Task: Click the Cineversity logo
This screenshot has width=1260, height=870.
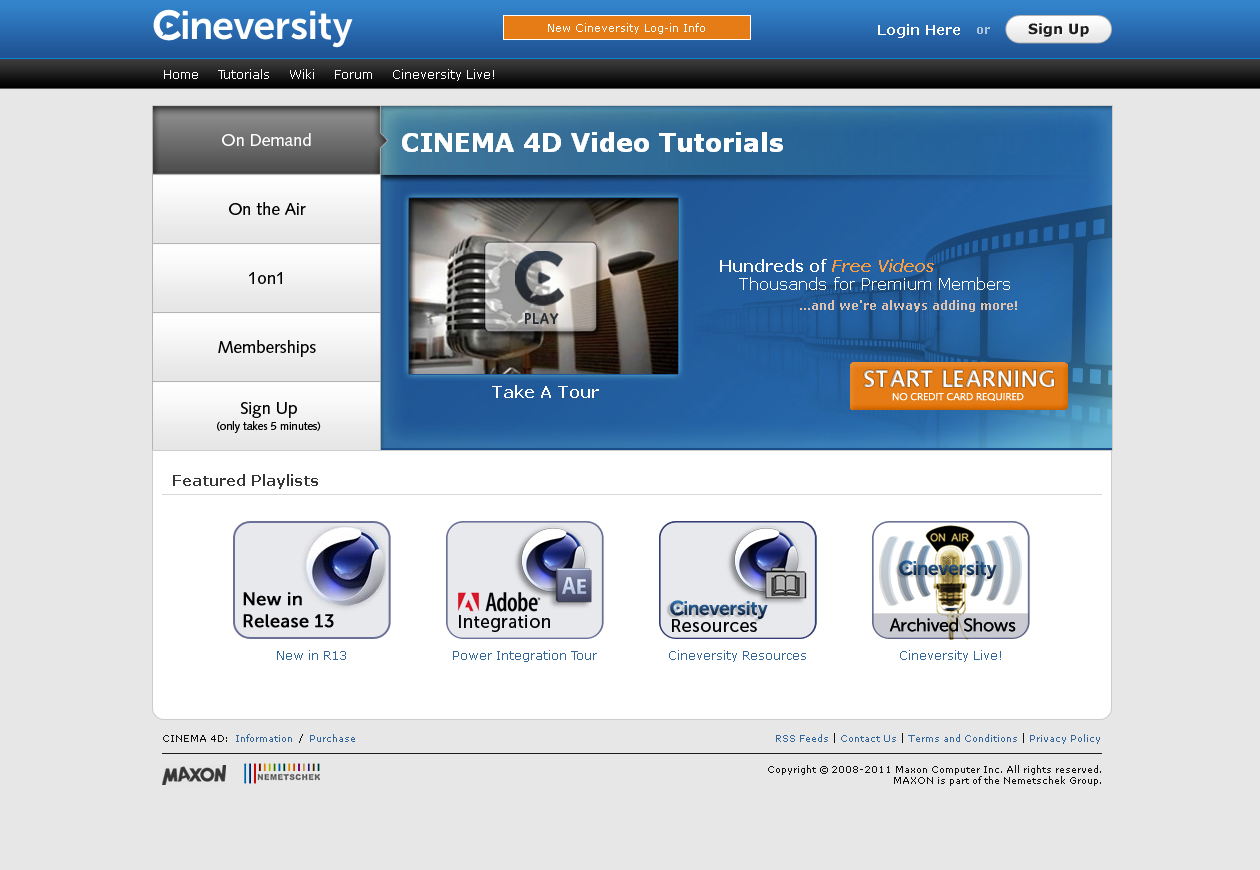Action: [253, 28]
